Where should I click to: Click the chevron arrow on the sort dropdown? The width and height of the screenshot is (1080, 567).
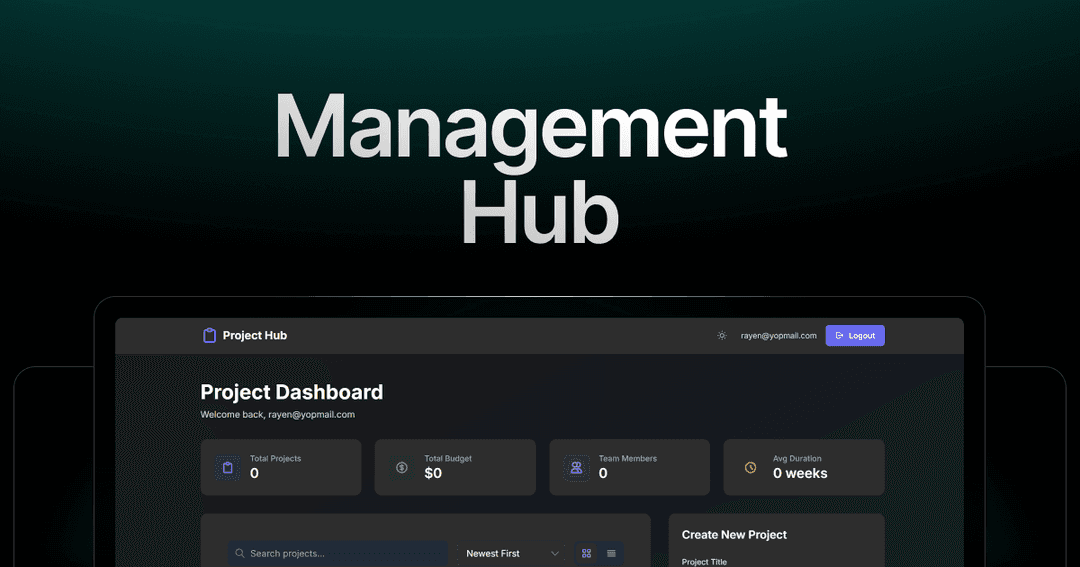pyautogui.click(x=555, y=553)
